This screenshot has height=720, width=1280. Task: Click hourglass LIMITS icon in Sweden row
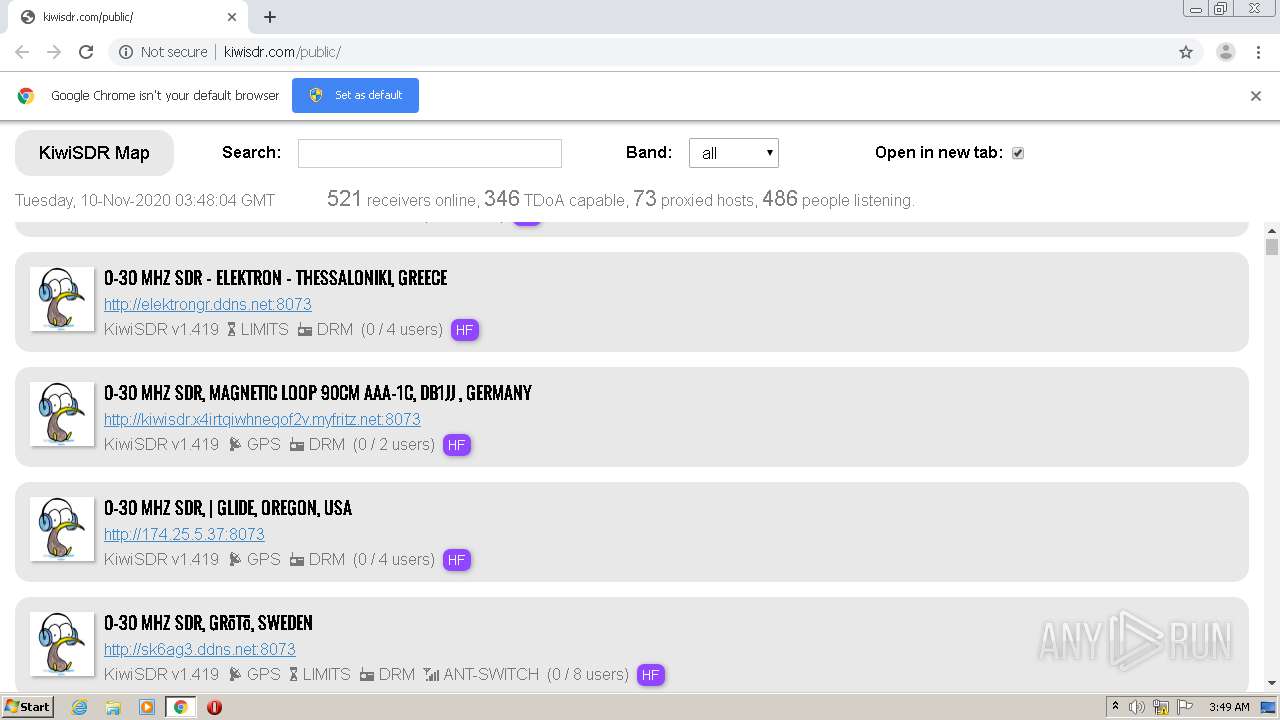click(x=294, y=674)
